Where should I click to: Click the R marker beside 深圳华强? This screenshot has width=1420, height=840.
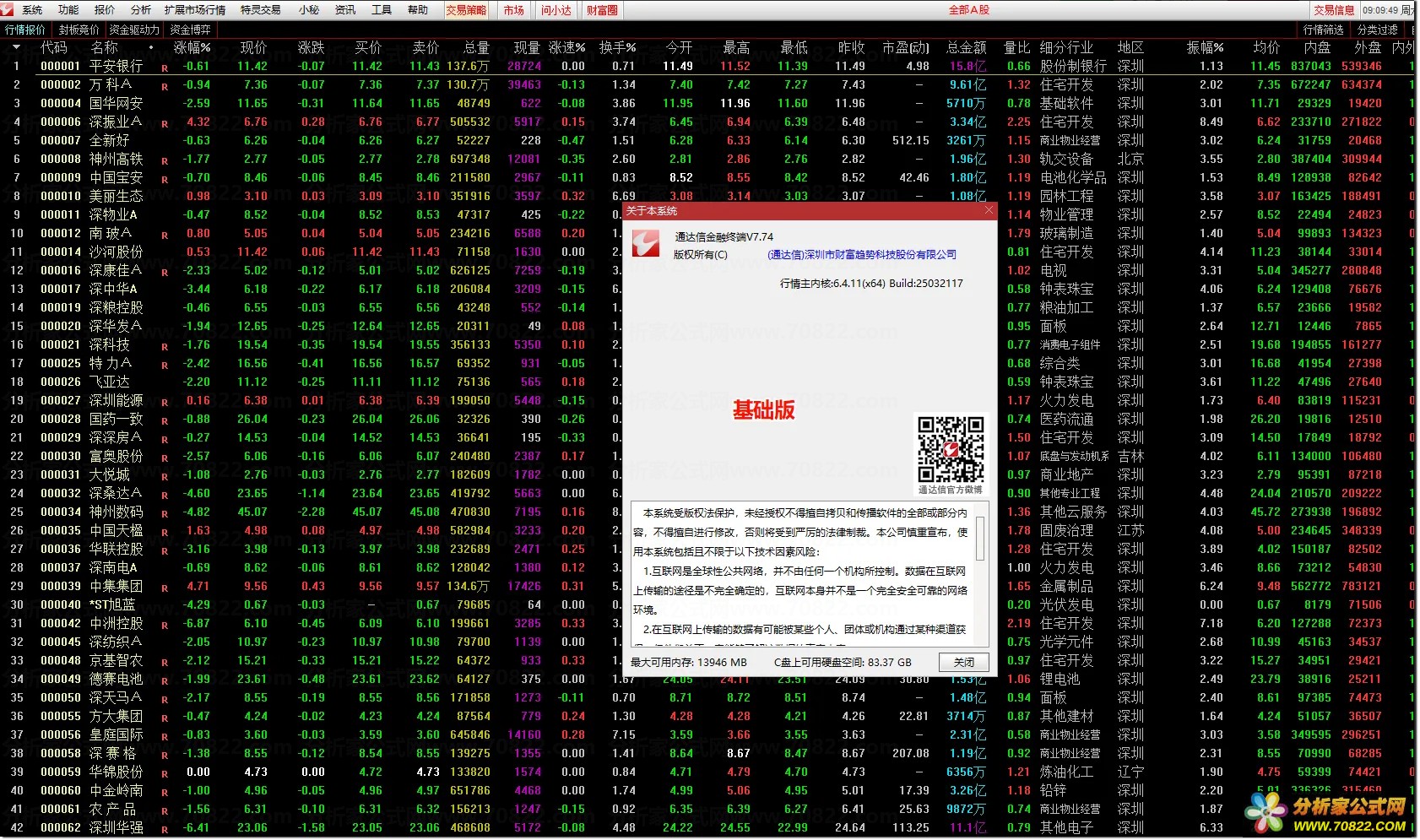(x=165, y=830)
